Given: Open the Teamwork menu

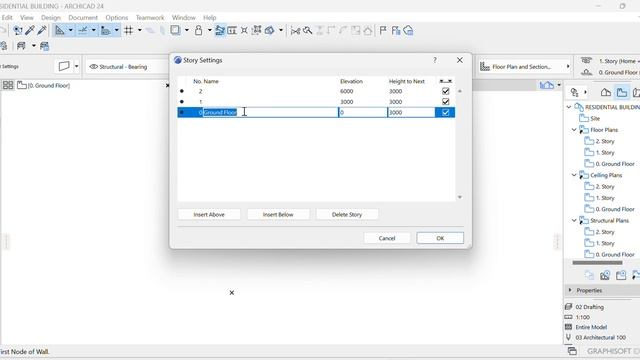Looking at the screenshot, I should 150,18.
